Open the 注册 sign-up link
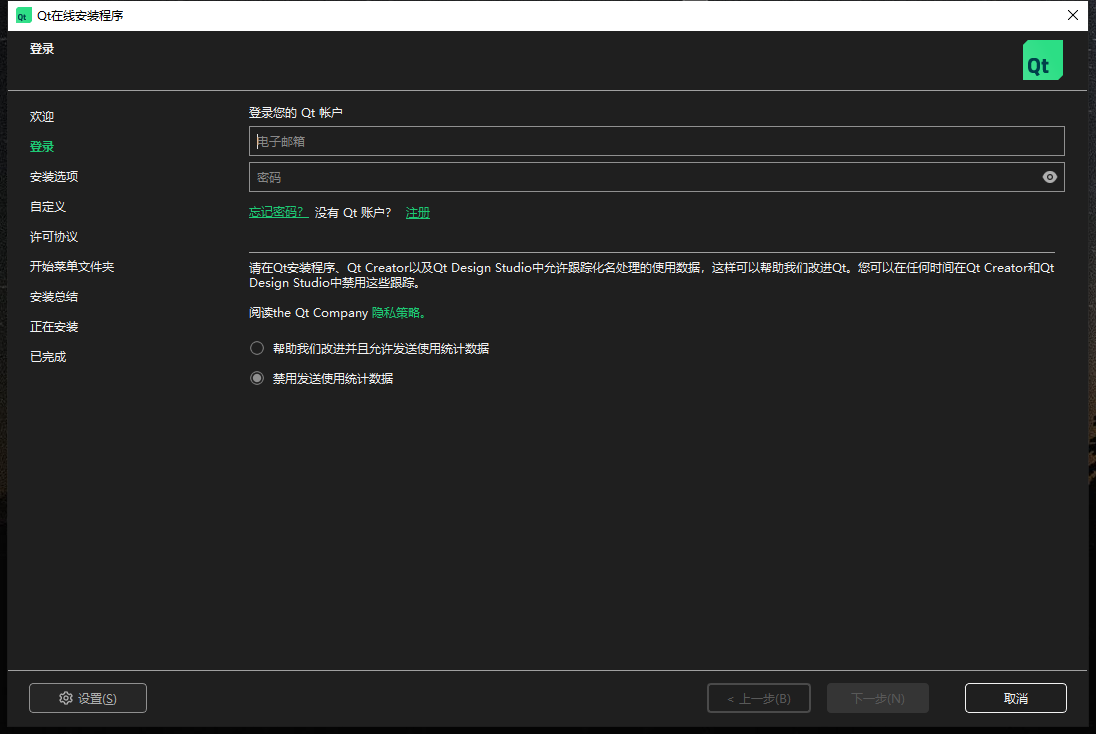Viewport: 1096px width, 734px height. pyautogui.click(x=418, y=213)
